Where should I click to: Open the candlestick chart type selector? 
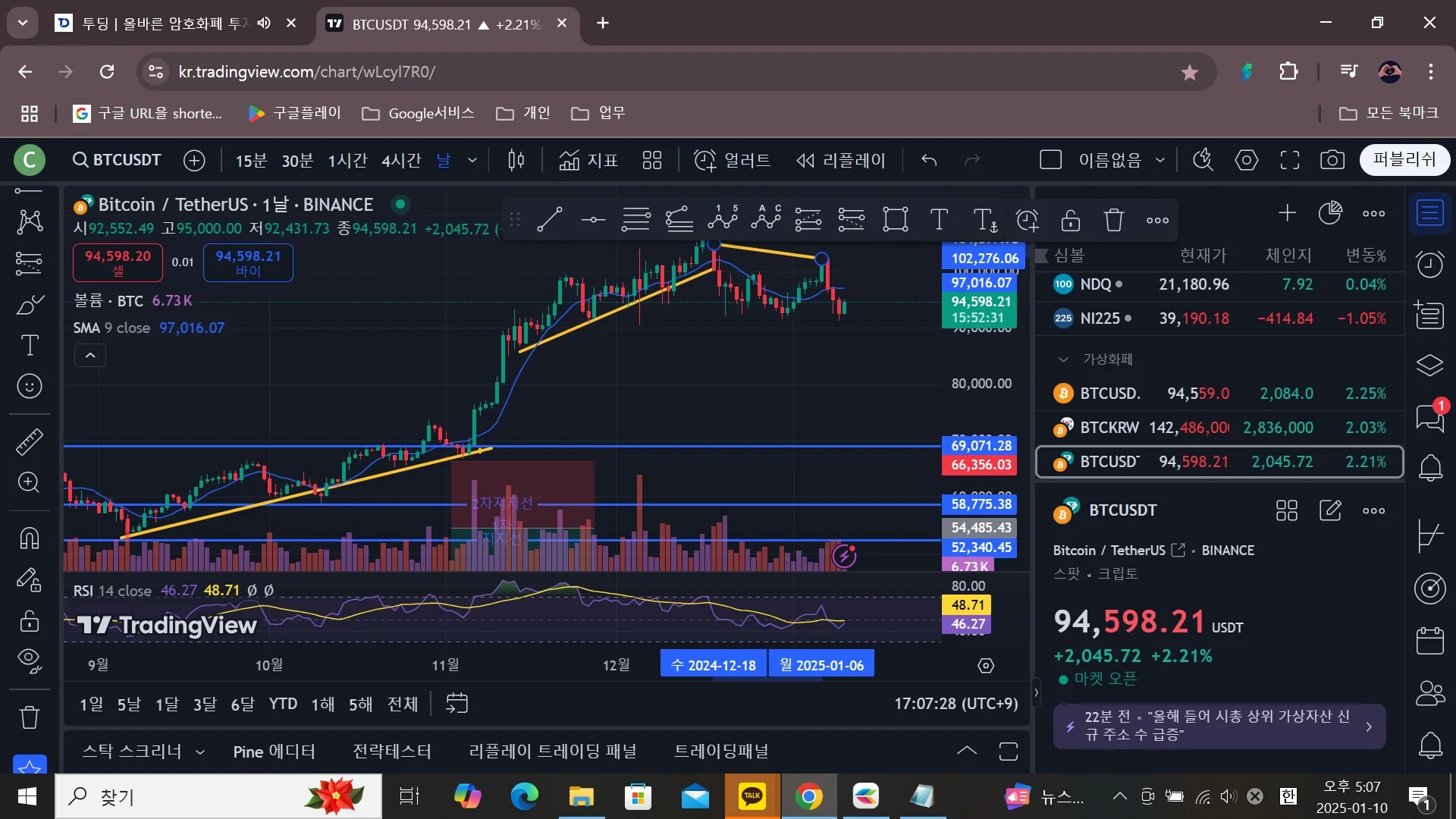(516, 160)
